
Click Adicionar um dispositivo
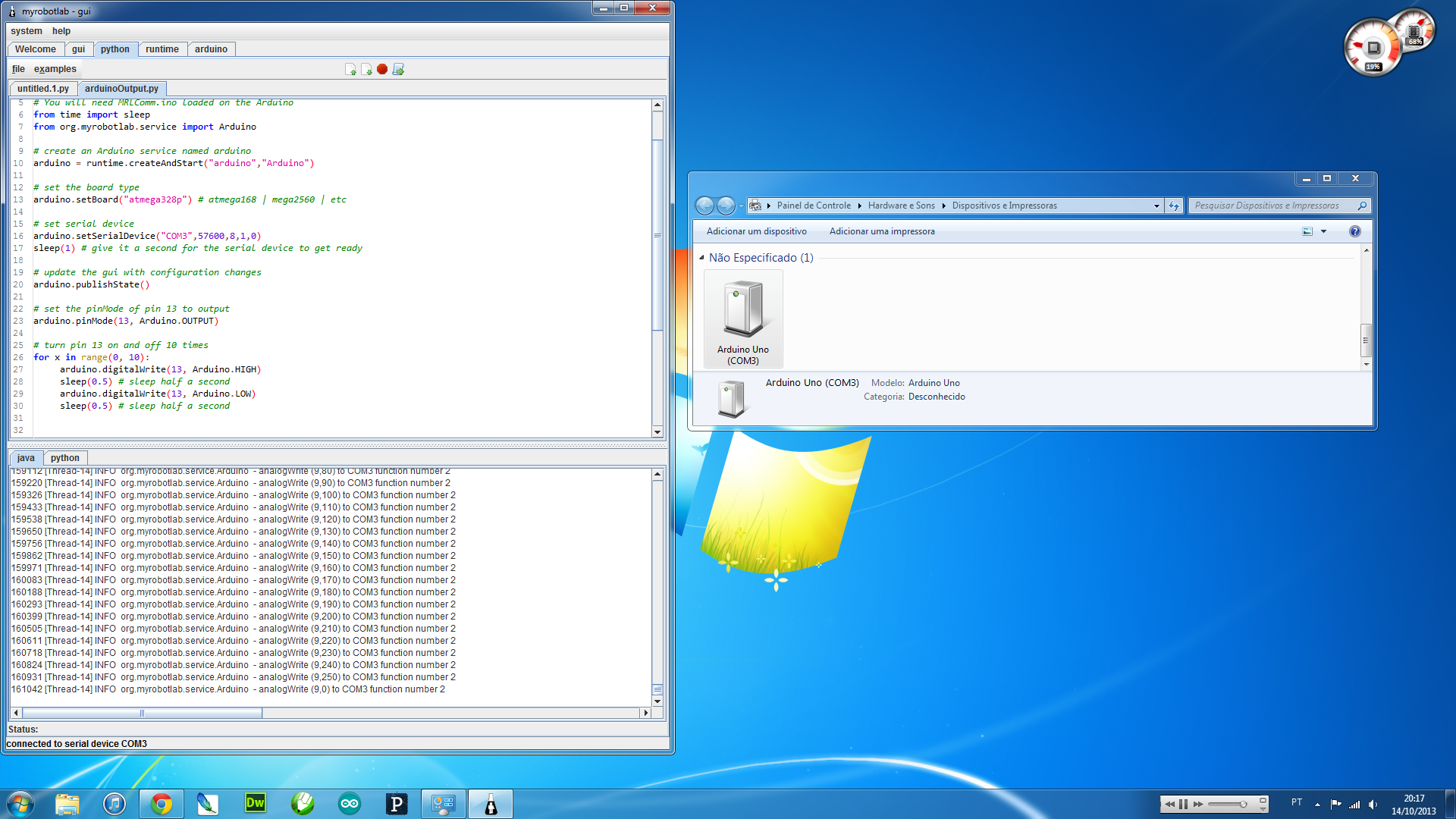(756, 231)
